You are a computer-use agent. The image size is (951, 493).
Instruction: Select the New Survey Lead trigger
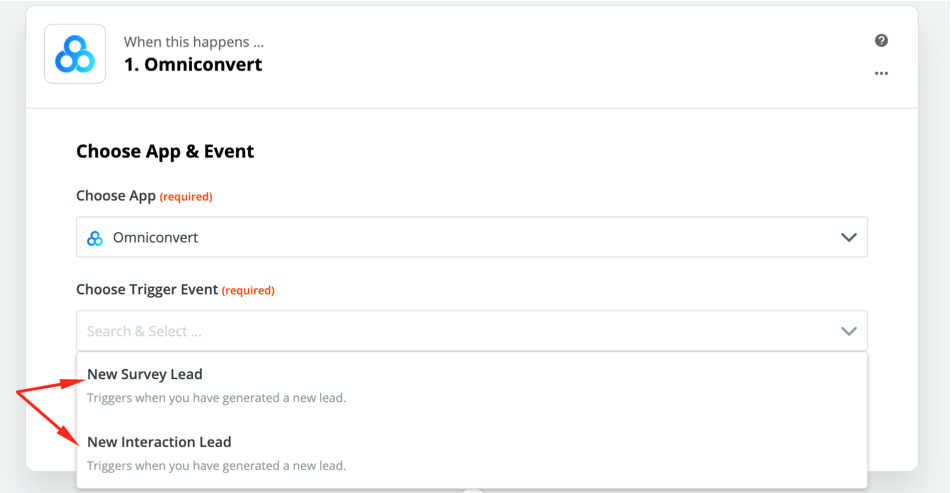pyautogui.click(x=145, y=375)
